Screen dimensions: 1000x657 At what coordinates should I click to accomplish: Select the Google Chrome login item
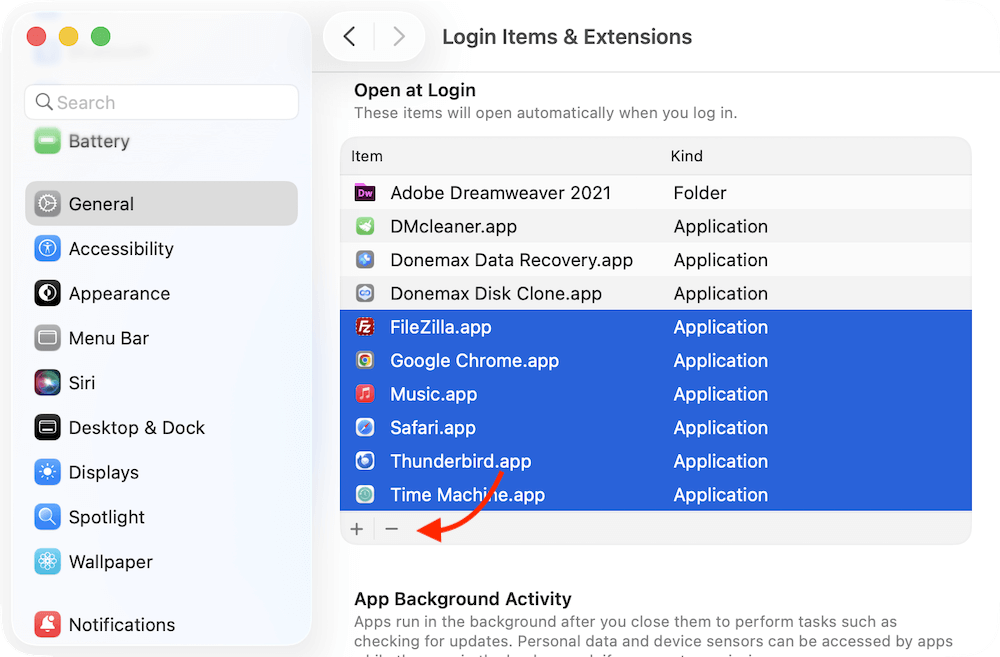point(474,360)
